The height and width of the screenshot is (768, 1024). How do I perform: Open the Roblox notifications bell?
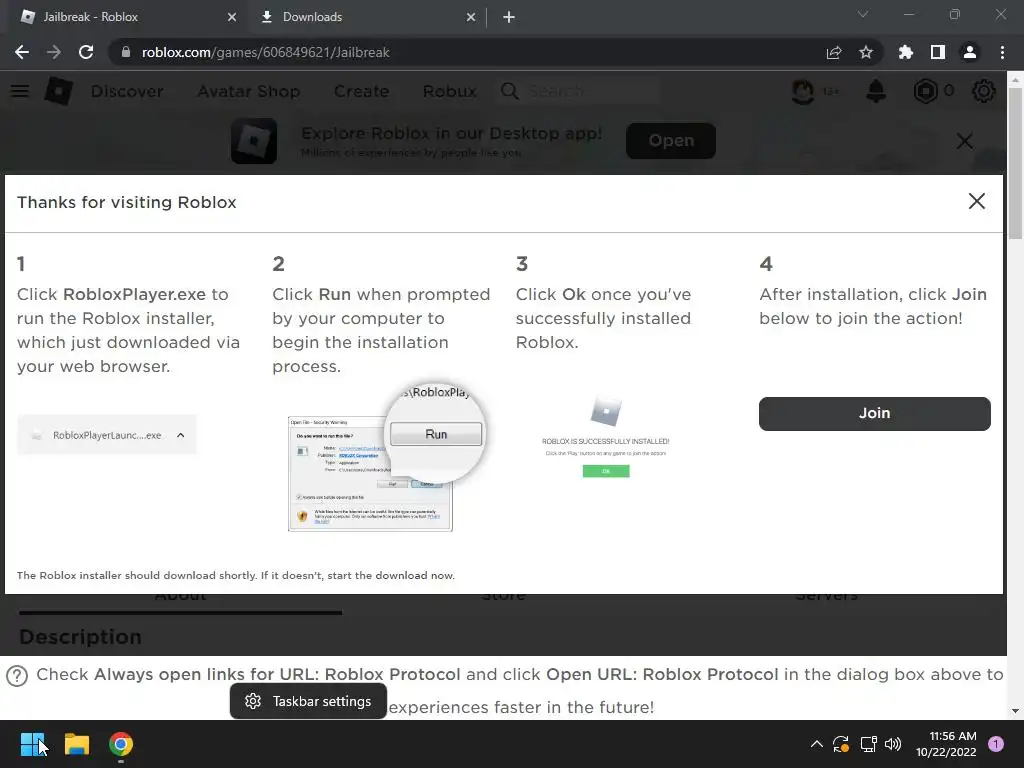[876, 91]
